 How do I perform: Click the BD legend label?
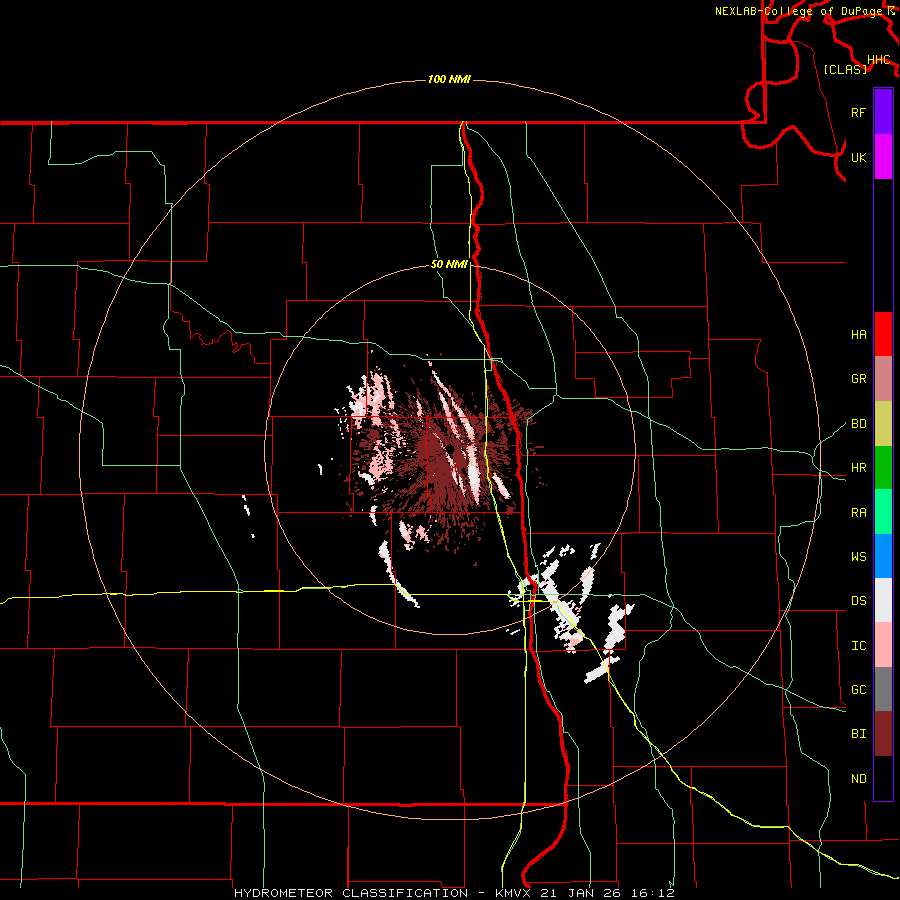point(859,424)
